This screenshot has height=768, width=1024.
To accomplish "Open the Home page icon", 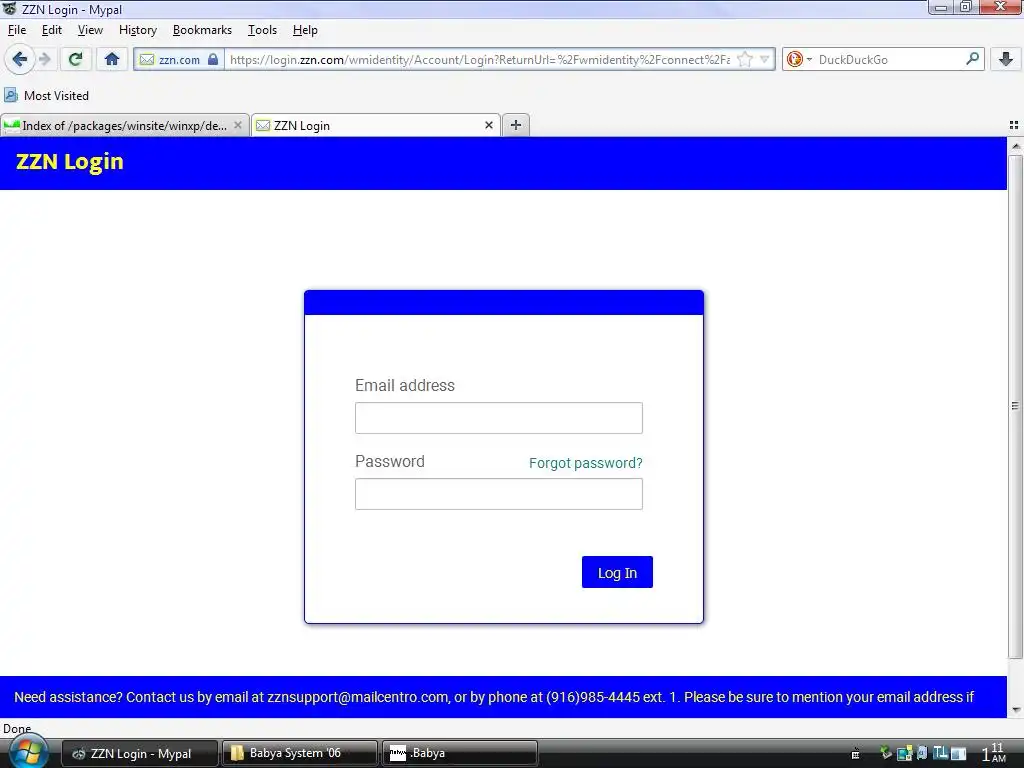I will click(x=112, y=59).
